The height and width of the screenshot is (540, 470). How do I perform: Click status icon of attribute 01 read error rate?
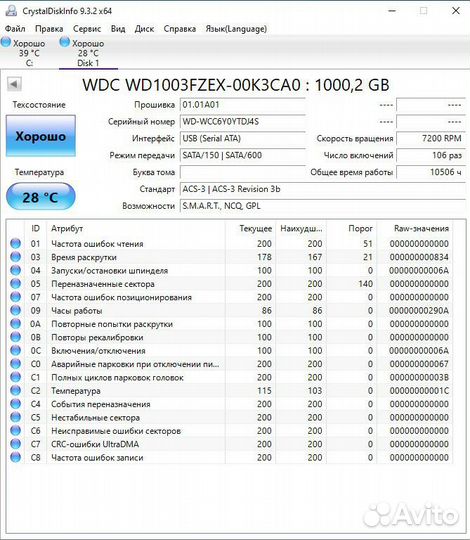click(x=15, y=243)
